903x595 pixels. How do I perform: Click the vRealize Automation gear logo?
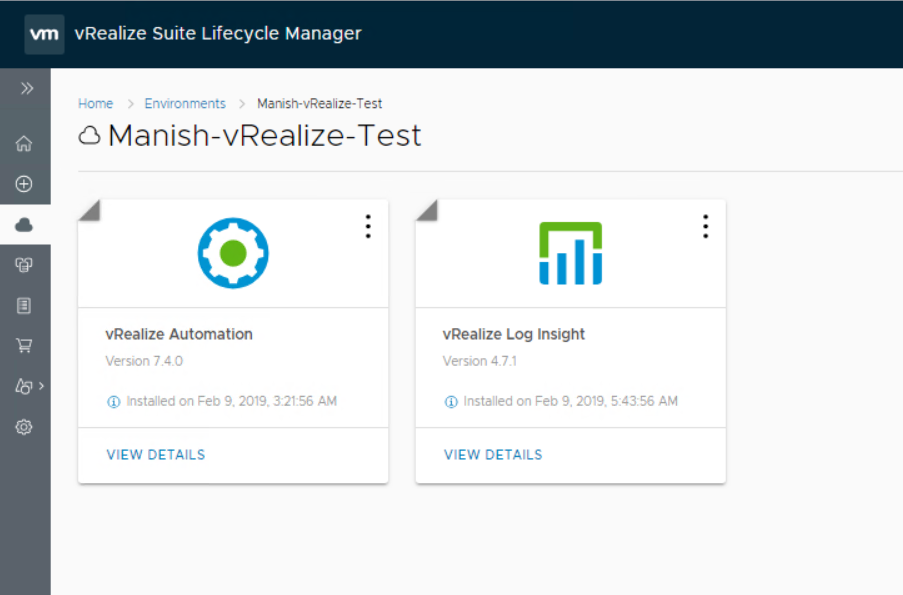[x=233, y=253]
